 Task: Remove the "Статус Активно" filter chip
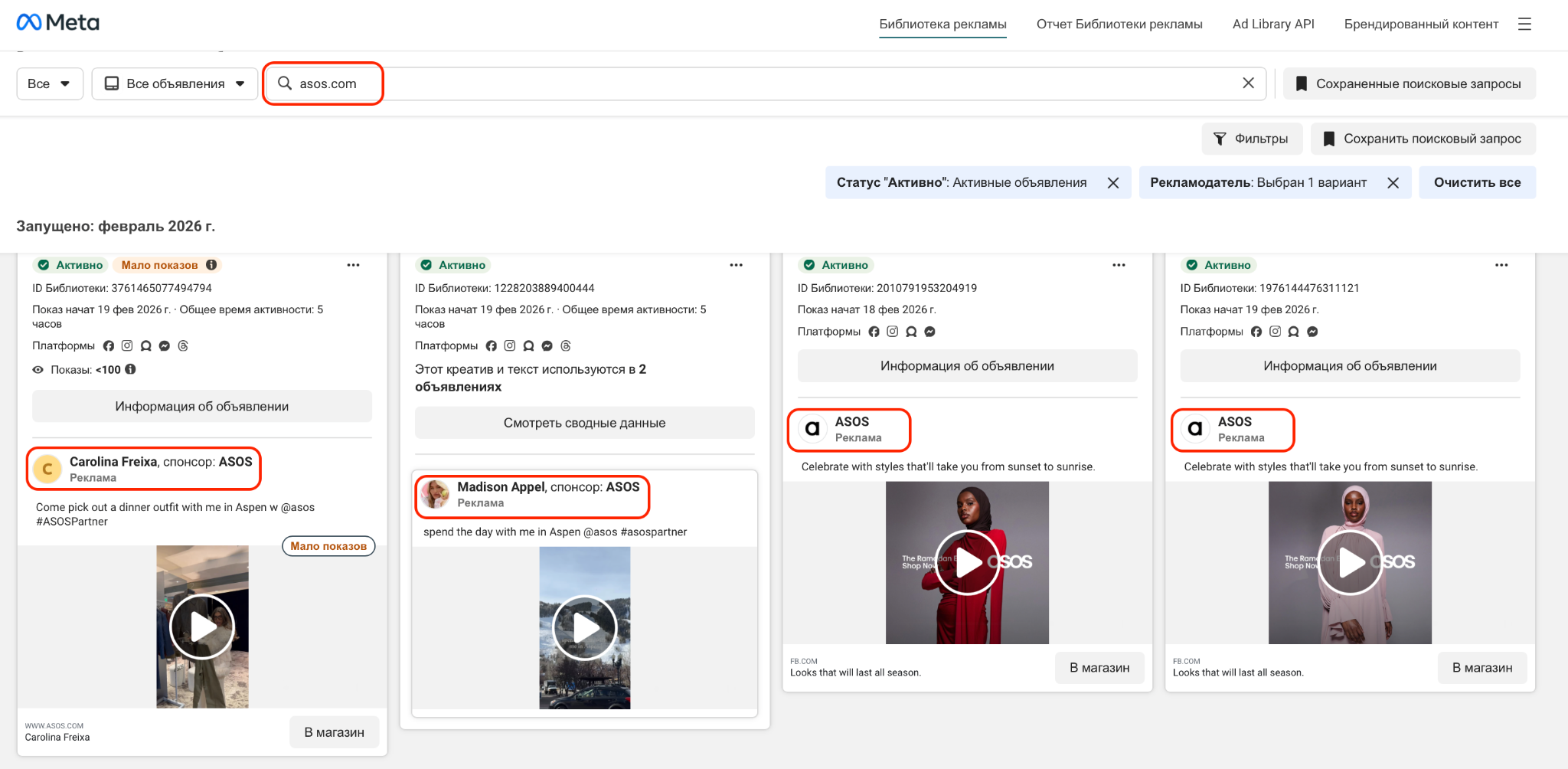click(x=1113, y=183)
